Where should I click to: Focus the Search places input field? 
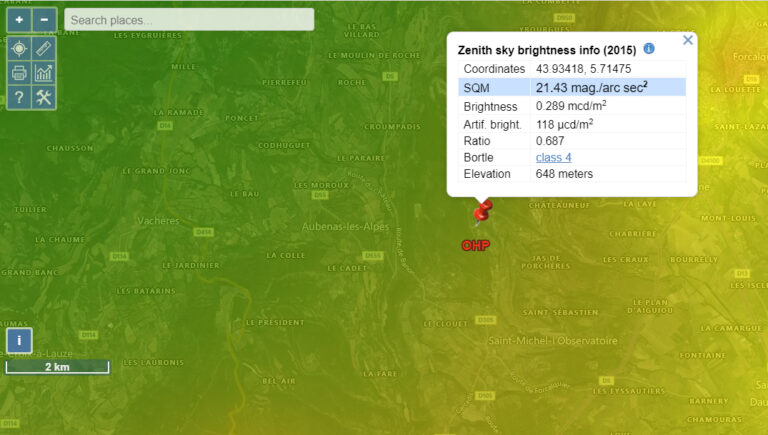[x=189, y=20]
